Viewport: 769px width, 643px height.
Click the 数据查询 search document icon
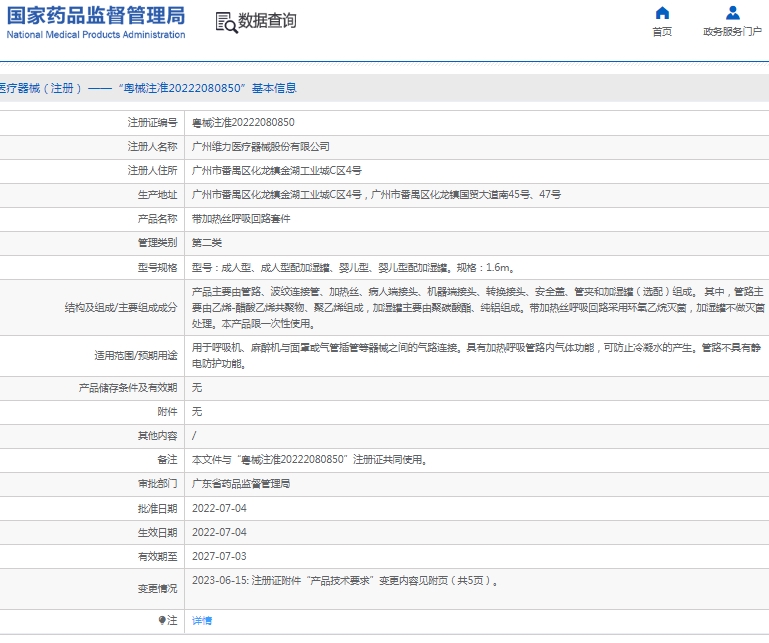point(226,23)
